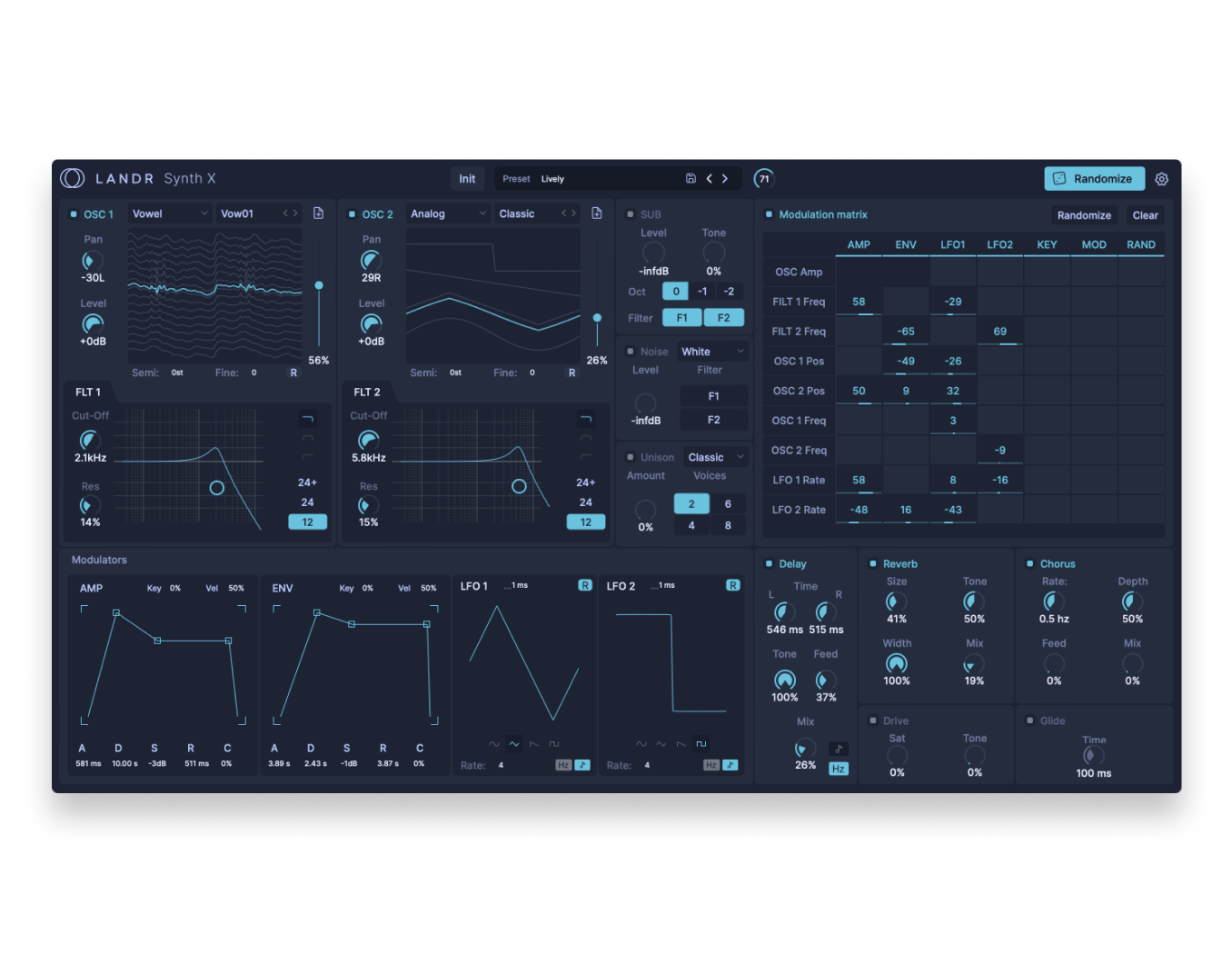Enable the Drive effect
The image size is (1232, 954).
point(873,720)
